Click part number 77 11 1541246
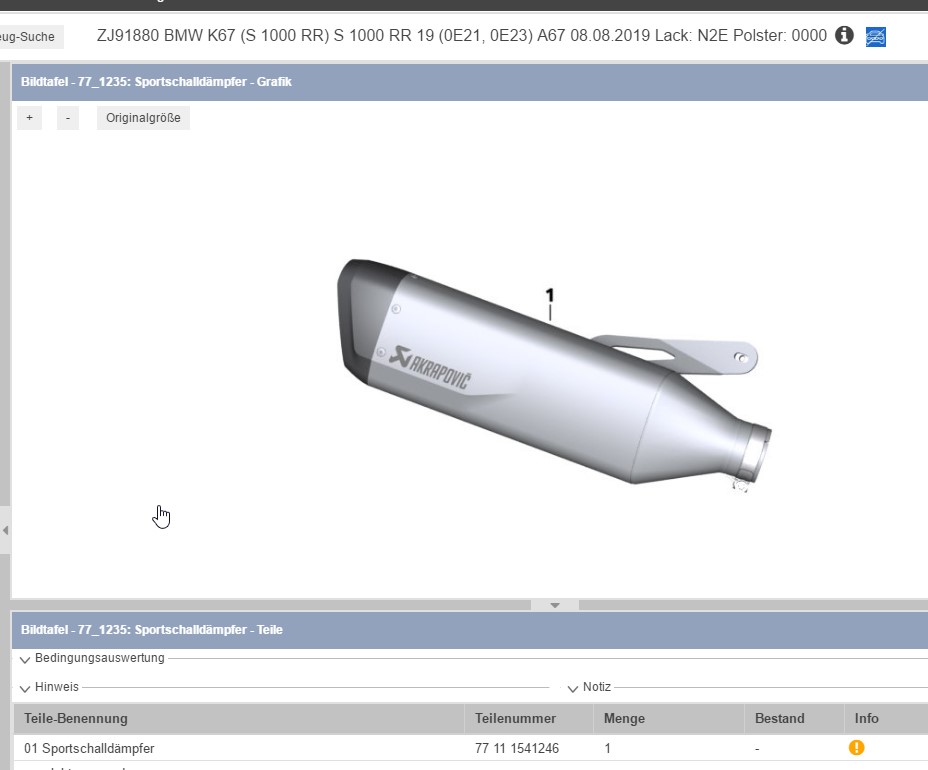 point(516,748)
